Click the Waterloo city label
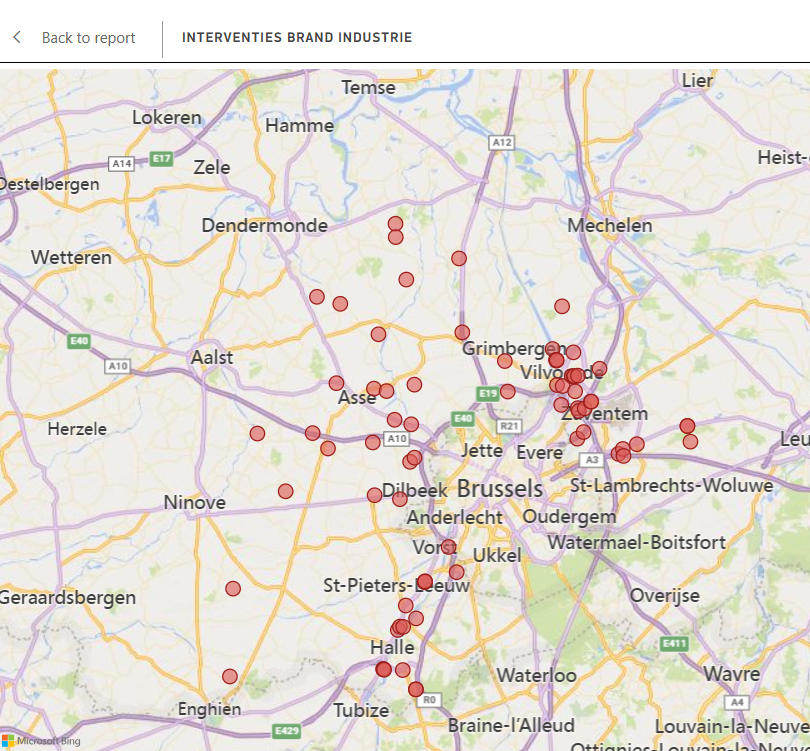The width and height of the screenshot is (810, 751). [x=537, y=675]
